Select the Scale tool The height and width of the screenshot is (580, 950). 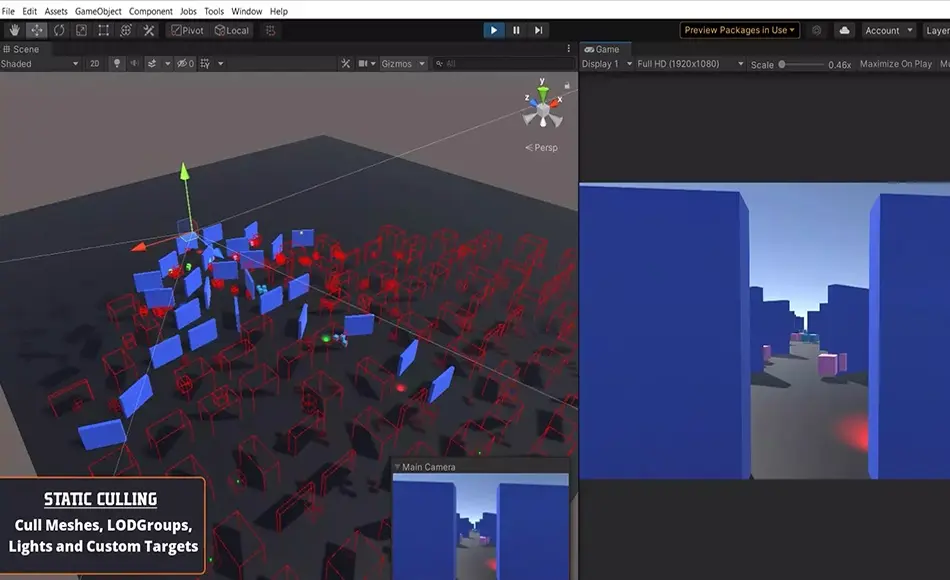(81, 30)
